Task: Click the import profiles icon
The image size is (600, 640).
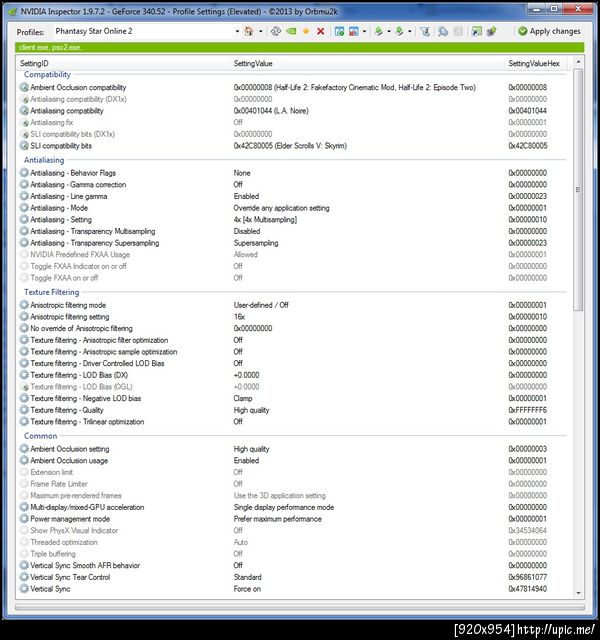Action: coord(399,31)
